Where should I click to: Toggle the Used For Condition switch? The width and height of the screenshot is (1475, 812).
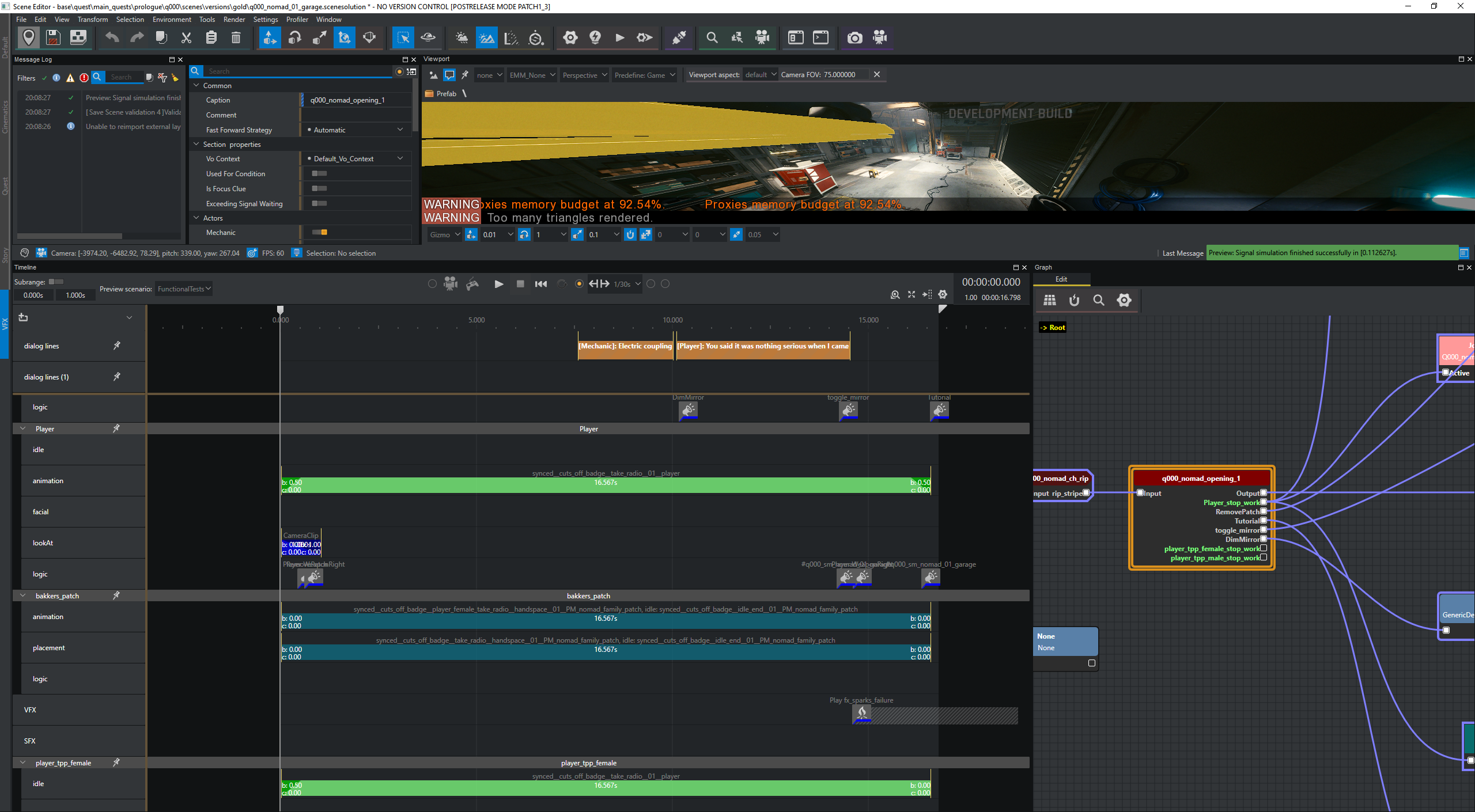pyautogui.click(x=319, y=173)
